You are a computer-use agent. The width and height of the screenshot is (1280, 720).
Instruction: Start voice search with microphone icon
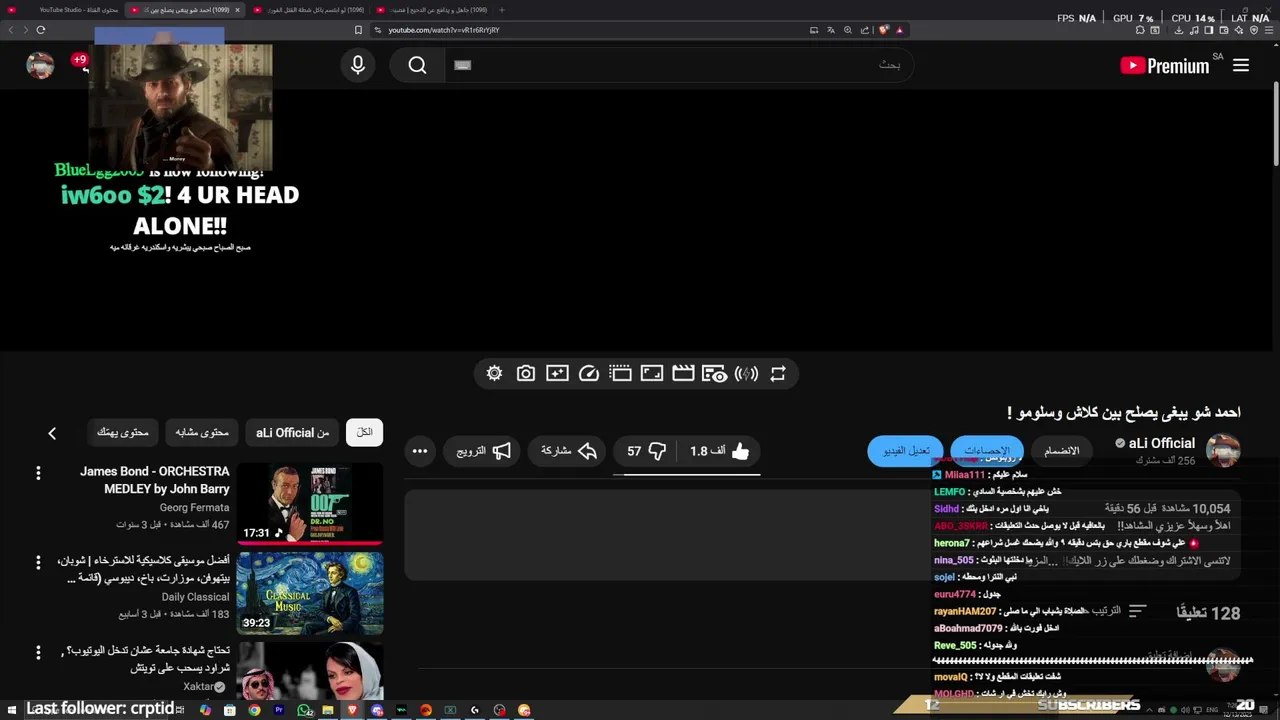(x=358, y=65)
